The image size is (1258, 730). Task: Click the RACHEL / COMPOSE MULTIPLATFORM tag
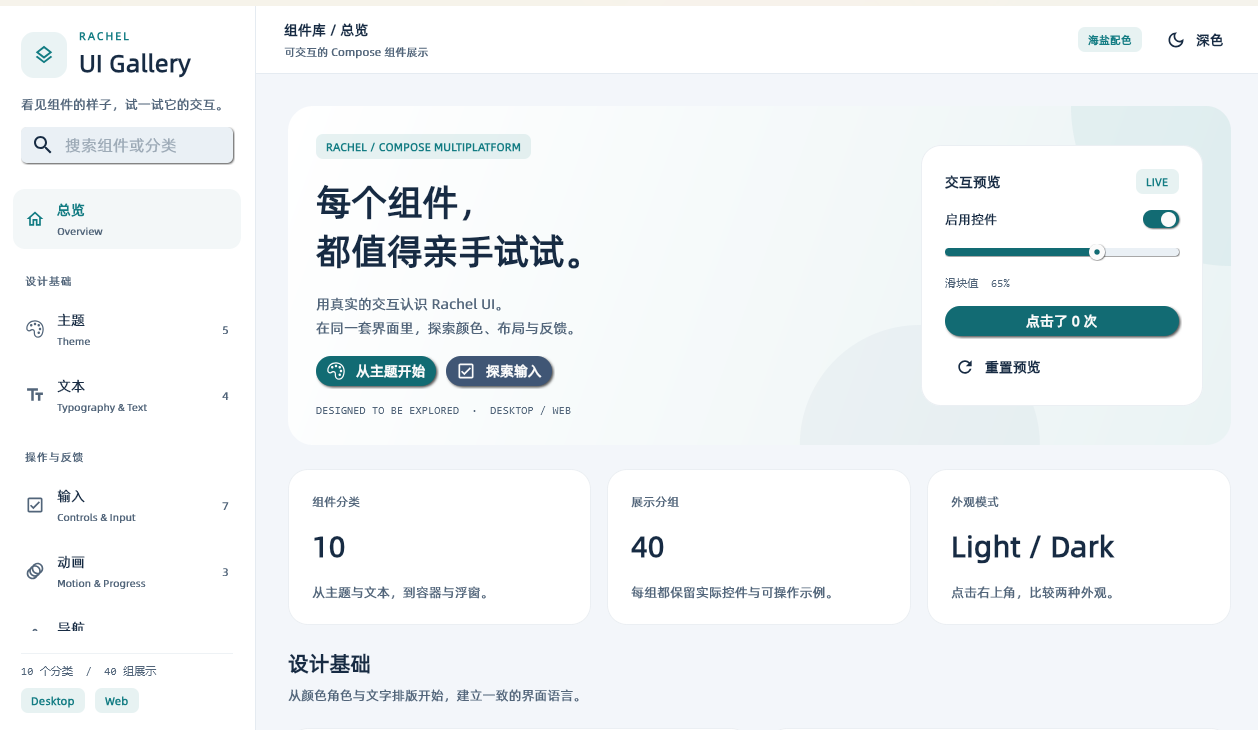click(423, 147)
